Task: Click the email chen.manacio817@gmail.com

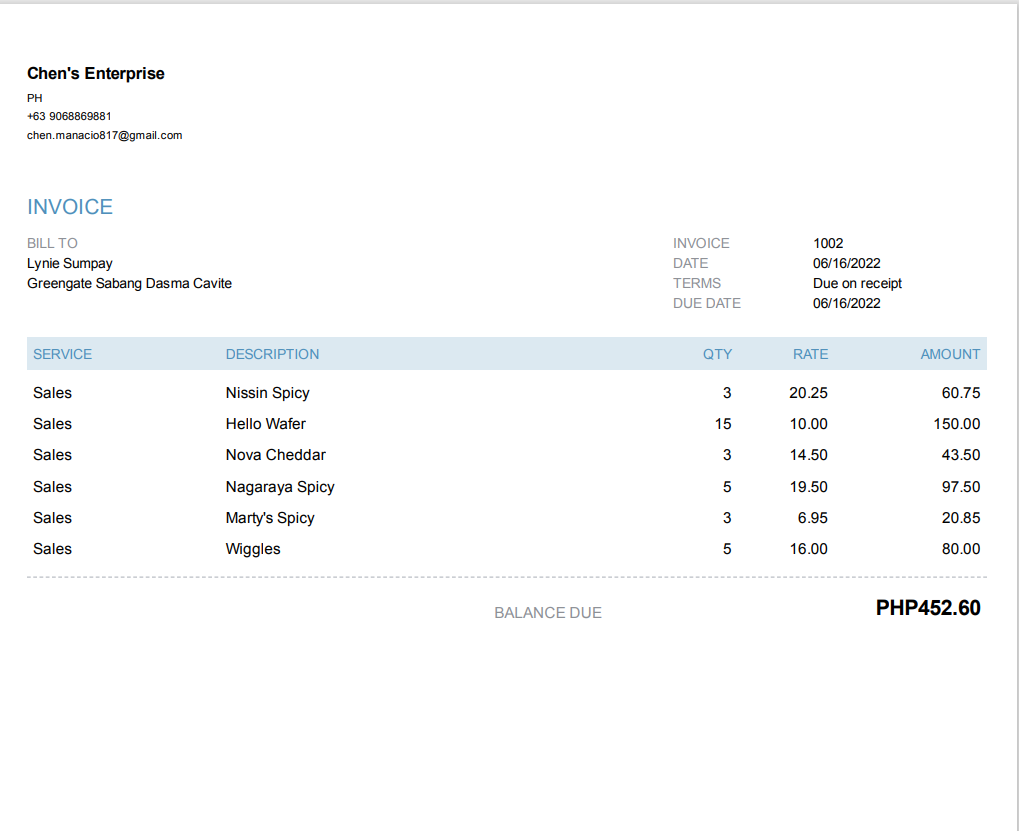Action: point(105,135)
